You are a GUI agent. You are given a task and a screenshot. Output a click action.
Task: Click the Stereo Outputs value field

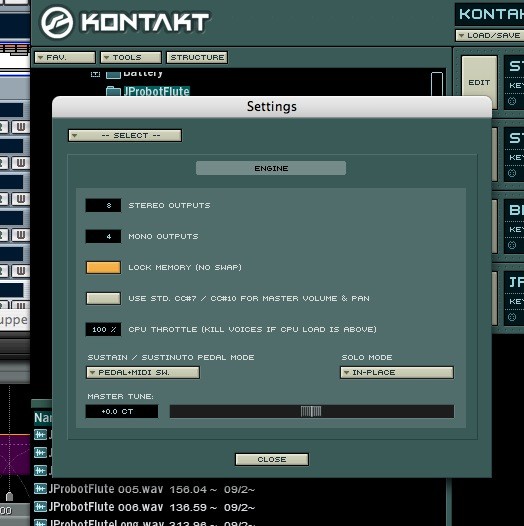(x=103, y=205)
